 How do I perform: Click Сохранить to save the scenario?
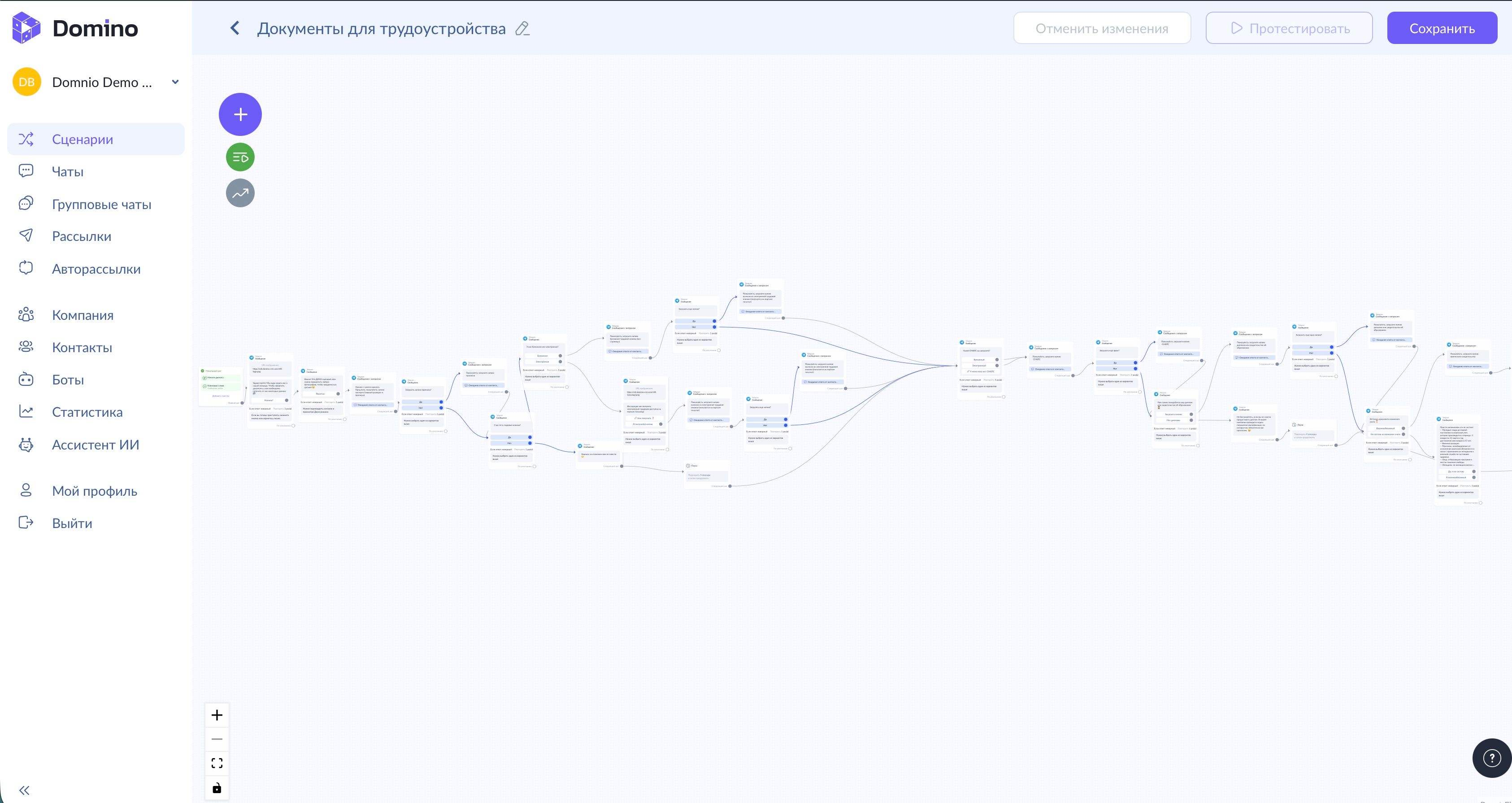(x=1442, y=28)
